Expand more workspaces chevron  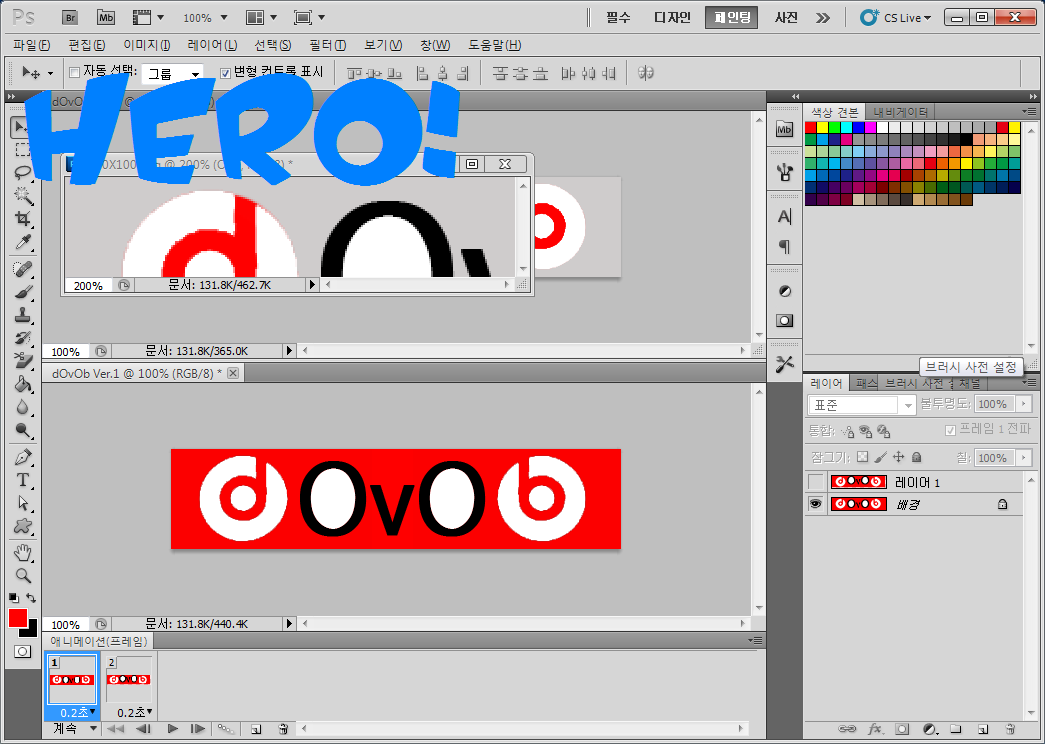pos(823,18)
